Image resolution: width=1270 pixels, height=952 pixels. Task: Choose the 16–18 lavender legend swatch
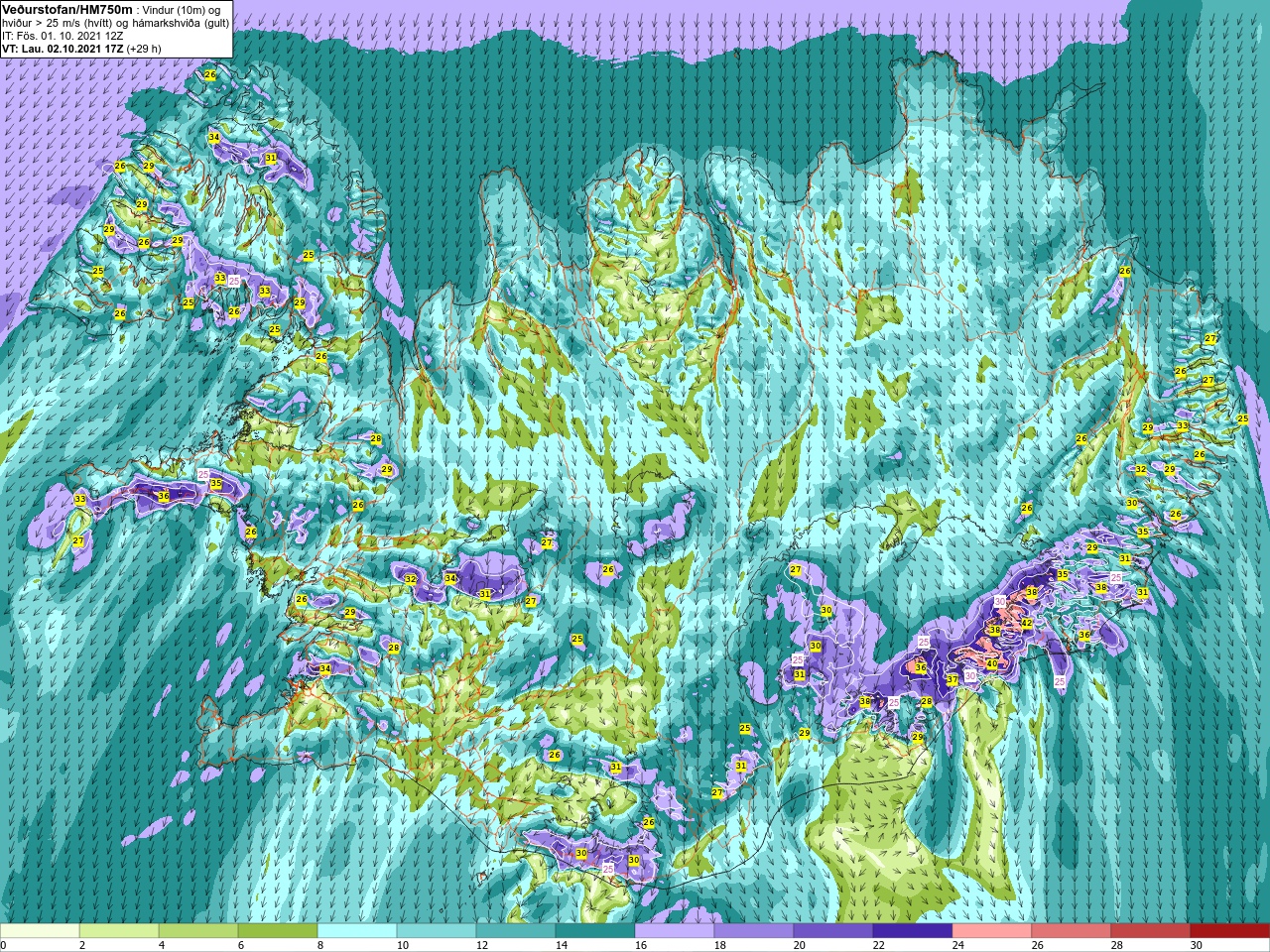[675, 931]
